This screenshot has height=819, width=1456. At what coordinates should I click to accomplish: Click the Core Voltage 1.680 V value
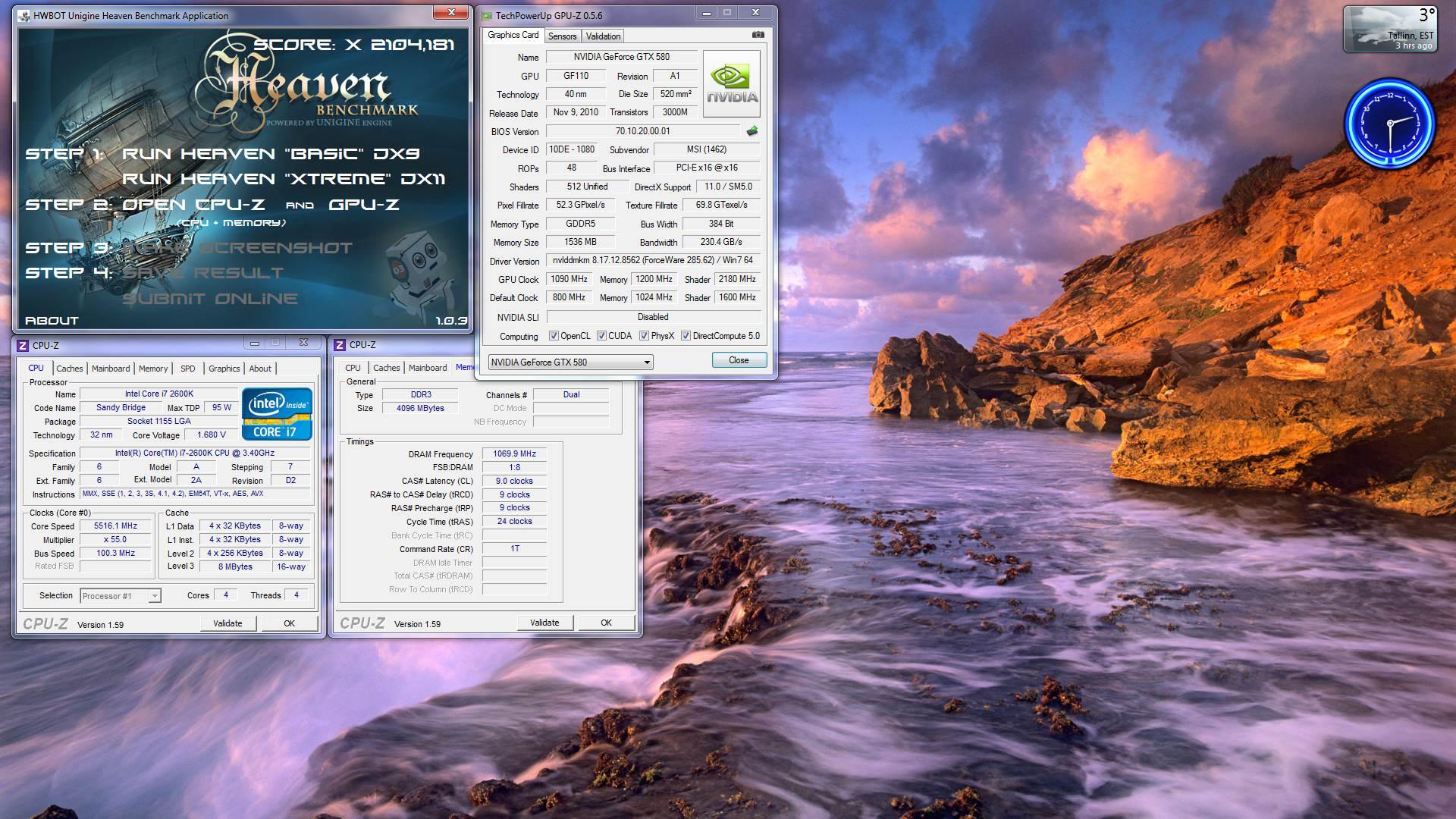[212, 435]
